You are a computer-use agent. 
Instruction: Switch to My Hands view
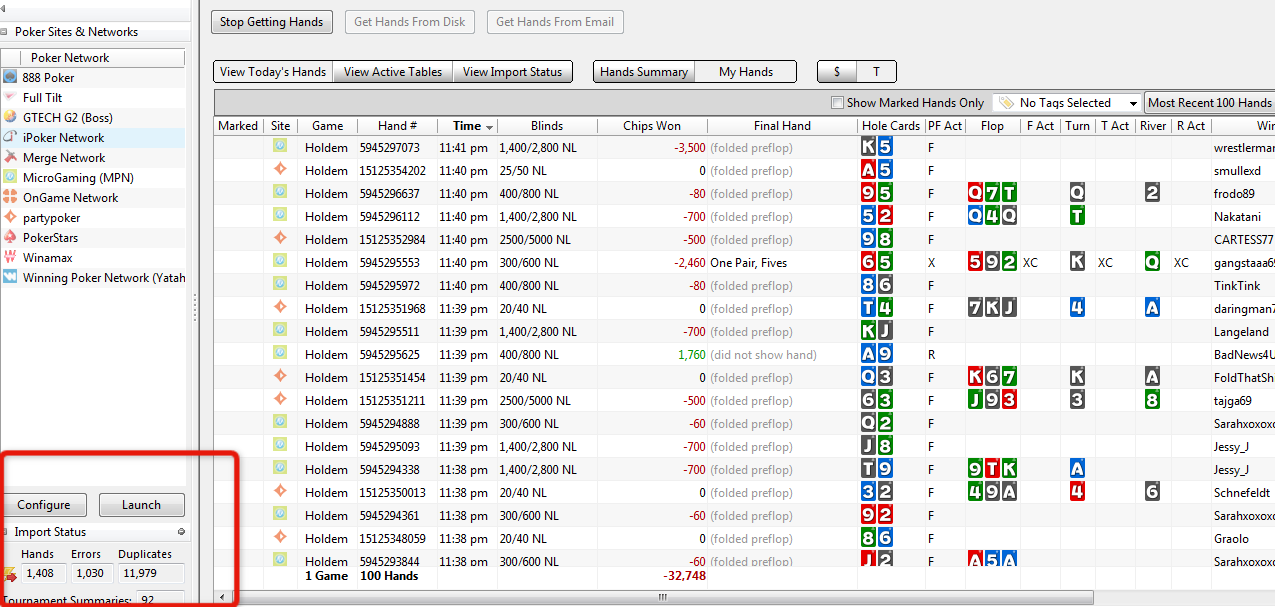[x=746, y=72]
